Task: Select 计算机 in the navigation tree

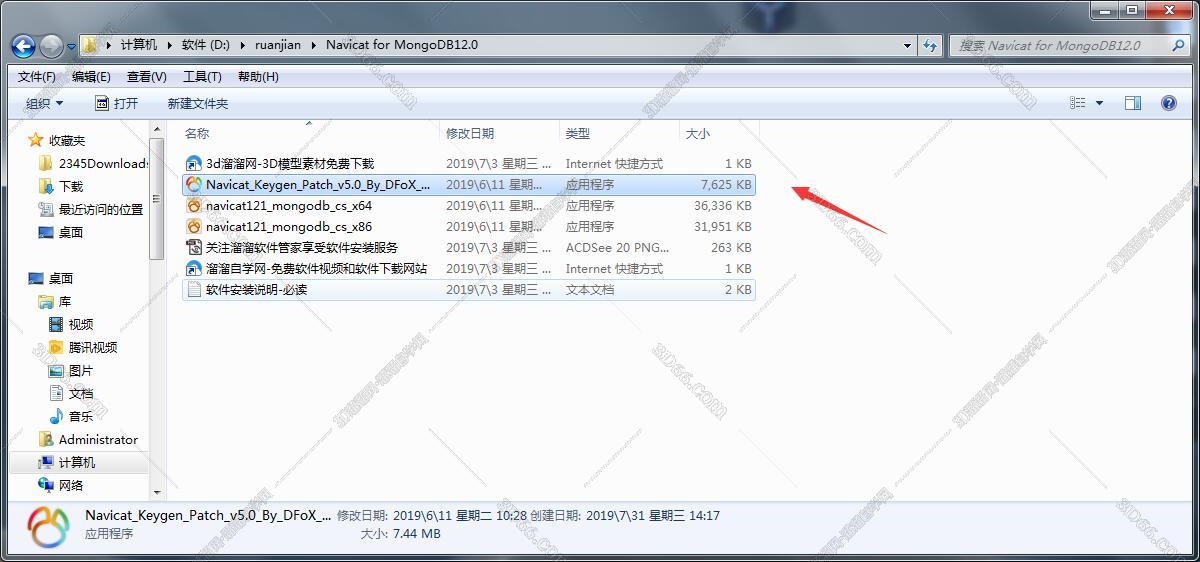Action: 77,462
